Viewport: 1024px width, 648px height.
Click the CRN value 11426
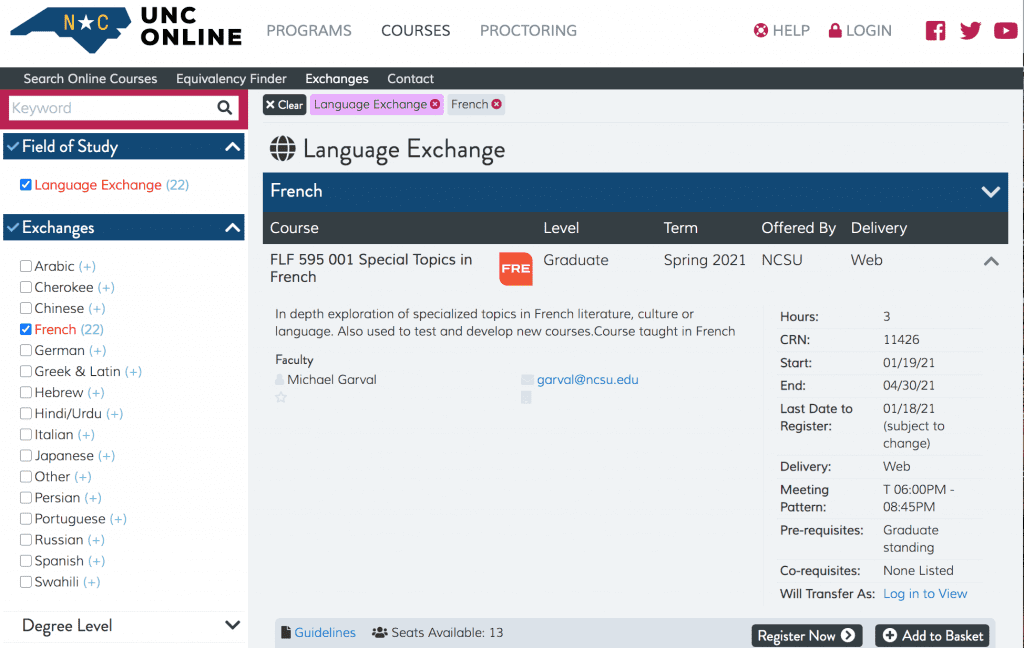(x=901, y=340)
